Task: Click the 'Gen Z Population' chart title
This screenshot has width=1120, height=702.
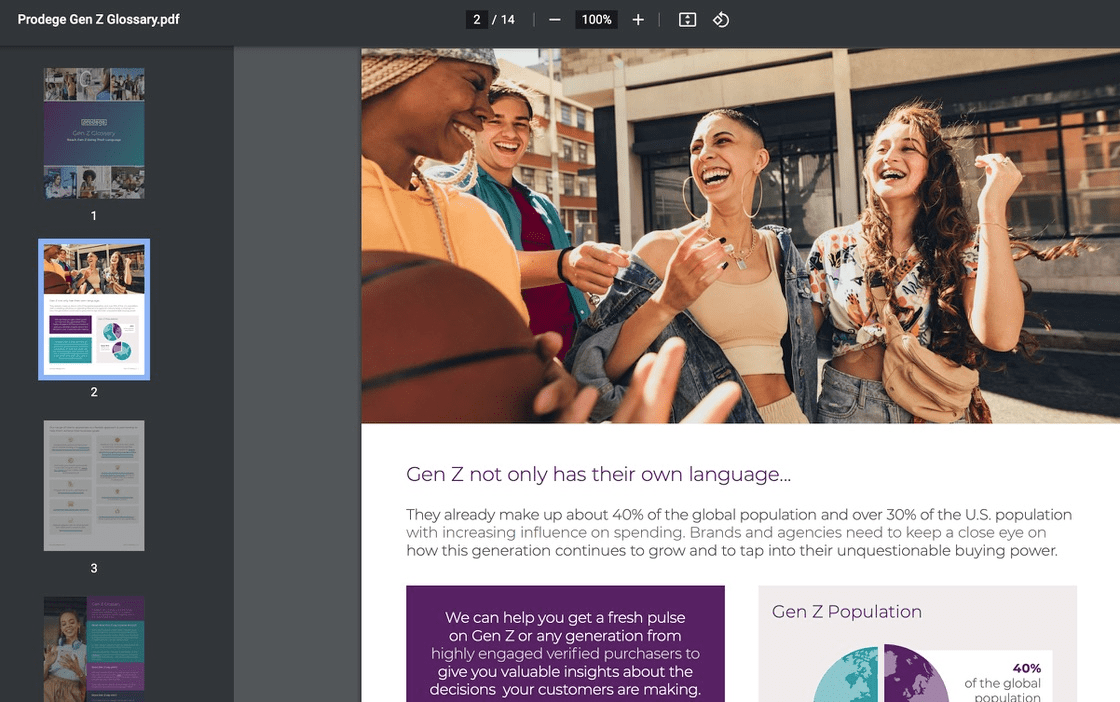Action: tap(846, 611)
